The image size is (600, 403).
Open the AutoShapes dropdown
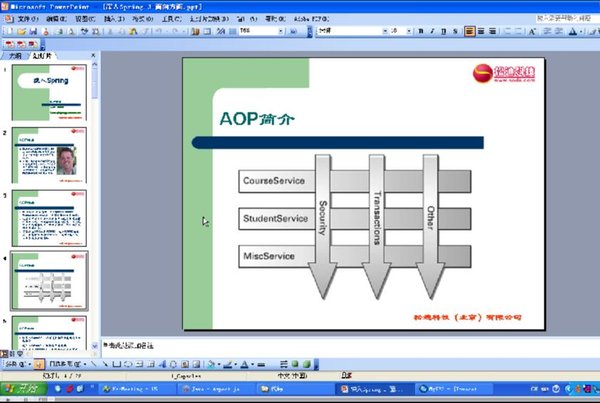(68, 364)
